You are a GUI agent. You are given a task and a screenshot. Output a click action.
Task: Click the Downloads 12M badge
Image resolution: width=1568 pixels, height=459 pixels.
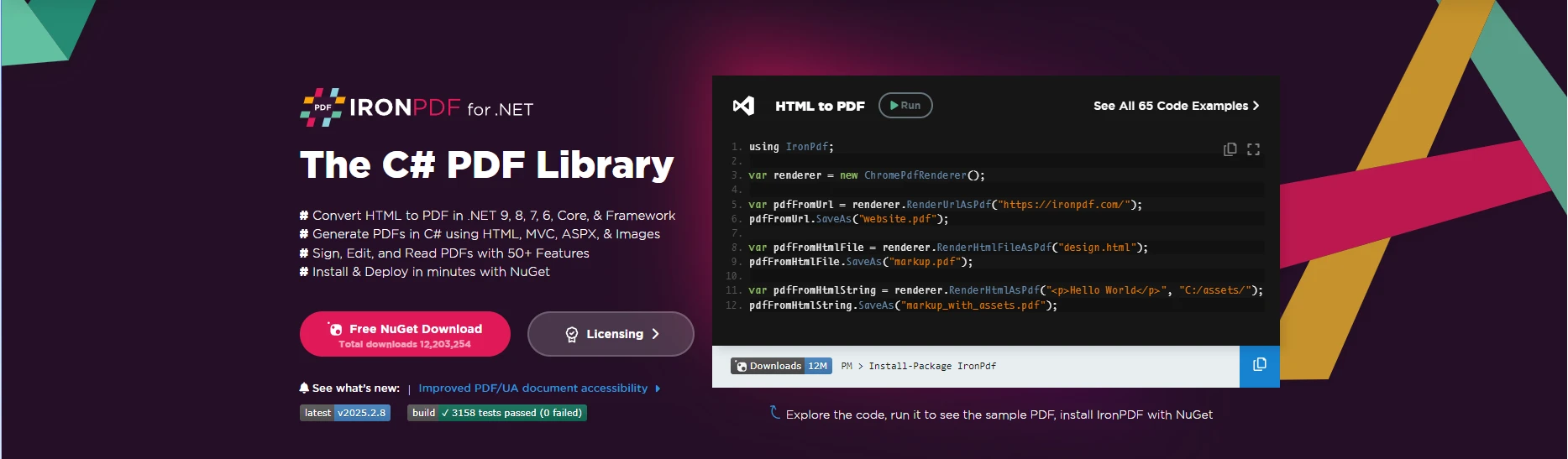coord(781,367)
